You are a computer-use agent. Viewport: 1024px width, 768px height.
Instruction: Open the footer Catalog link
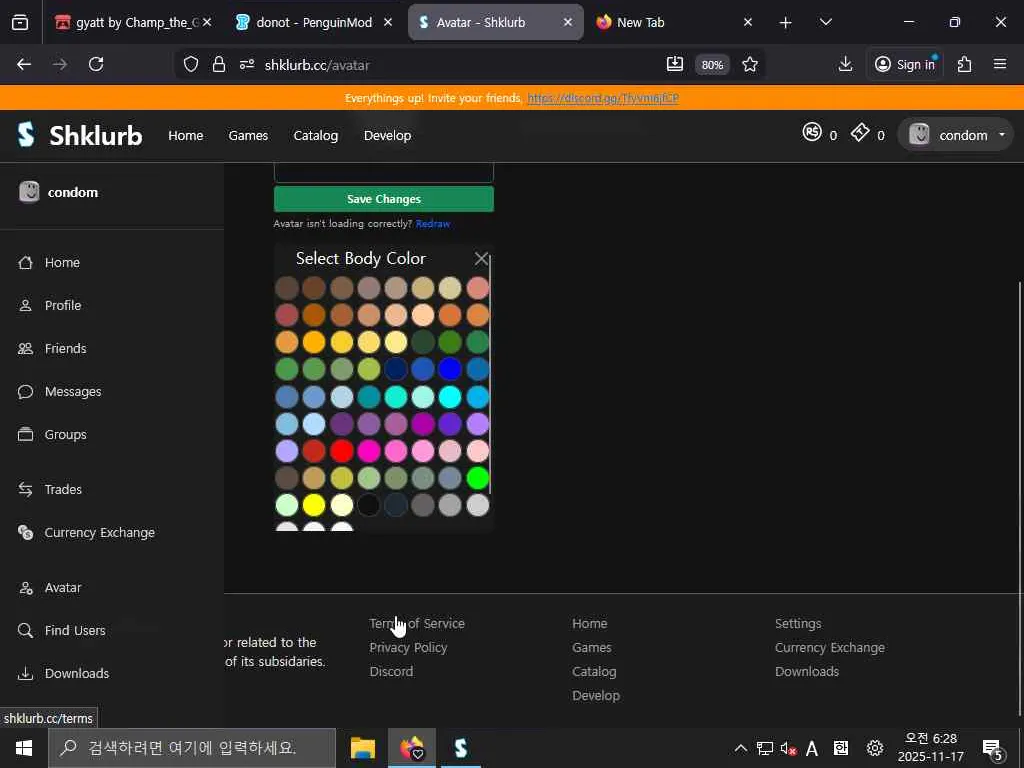[594, 671]
